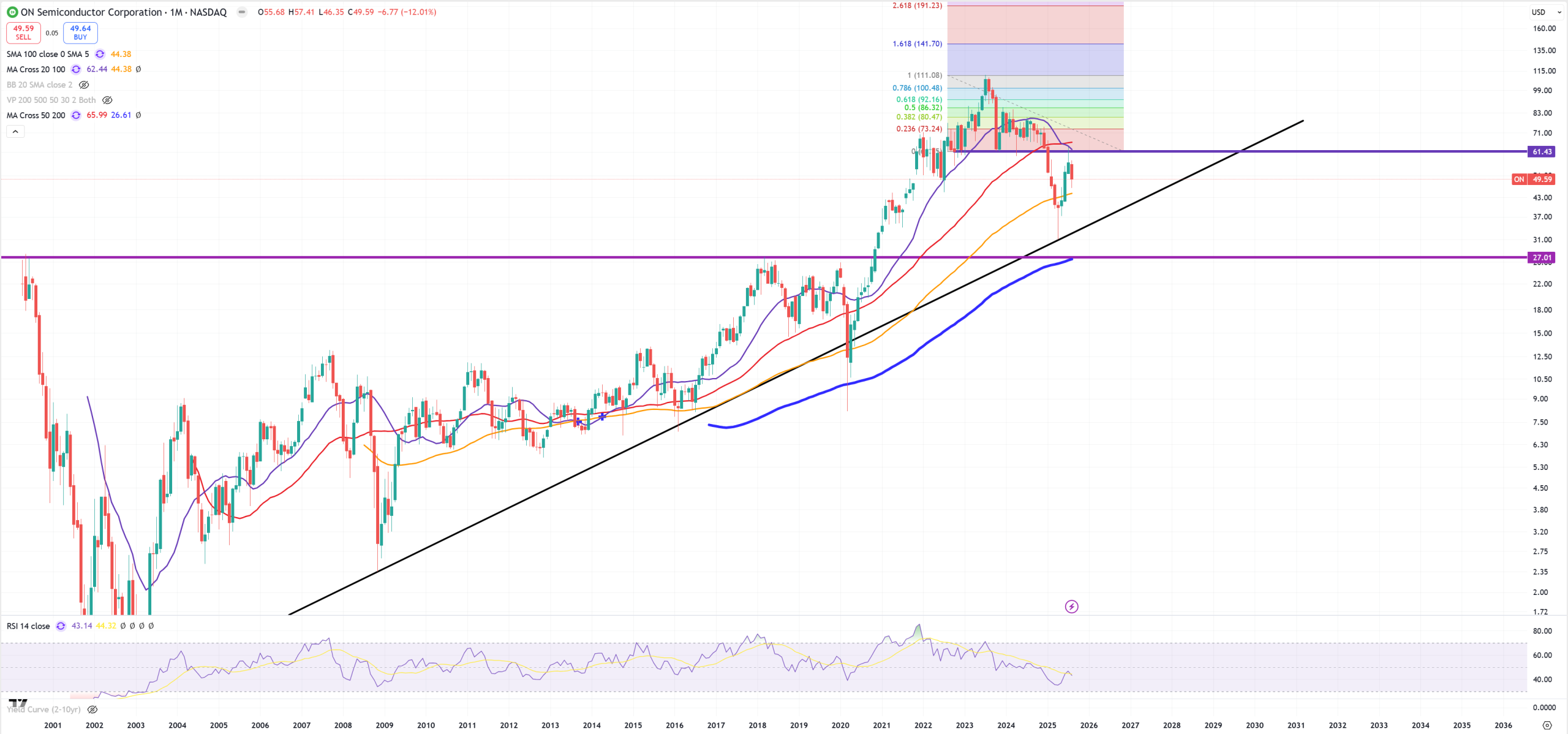Click the blue 26.61 MA Cross value
The image size is (1568, 734).
click(121, 115)
